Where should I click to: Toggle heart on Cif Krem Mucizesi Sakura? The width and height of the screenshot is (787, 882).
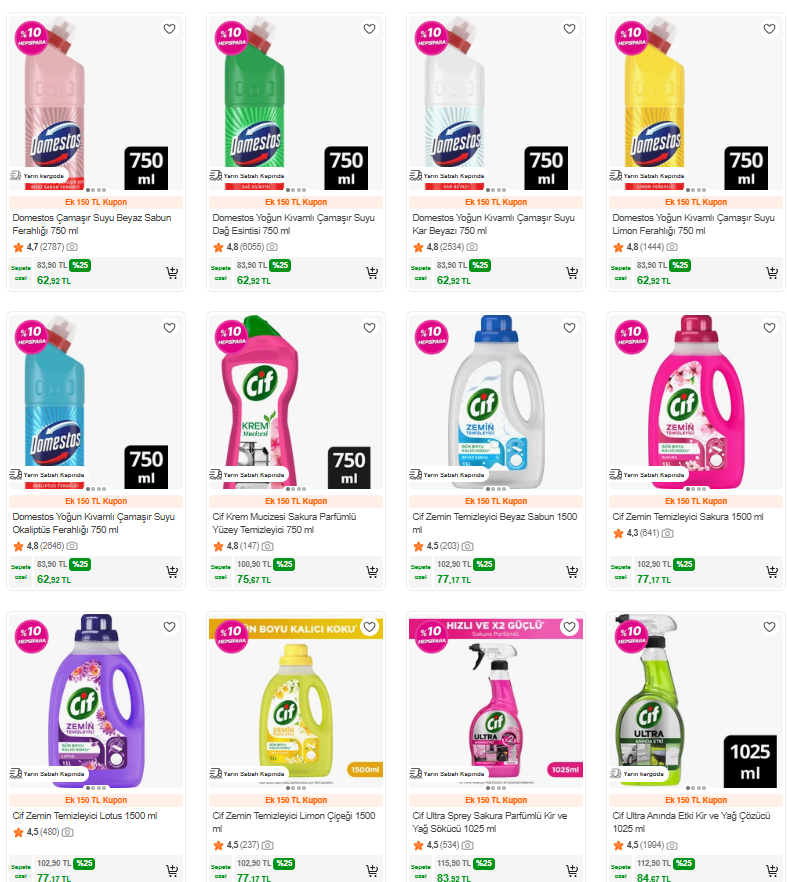click(x=369, y=328)
